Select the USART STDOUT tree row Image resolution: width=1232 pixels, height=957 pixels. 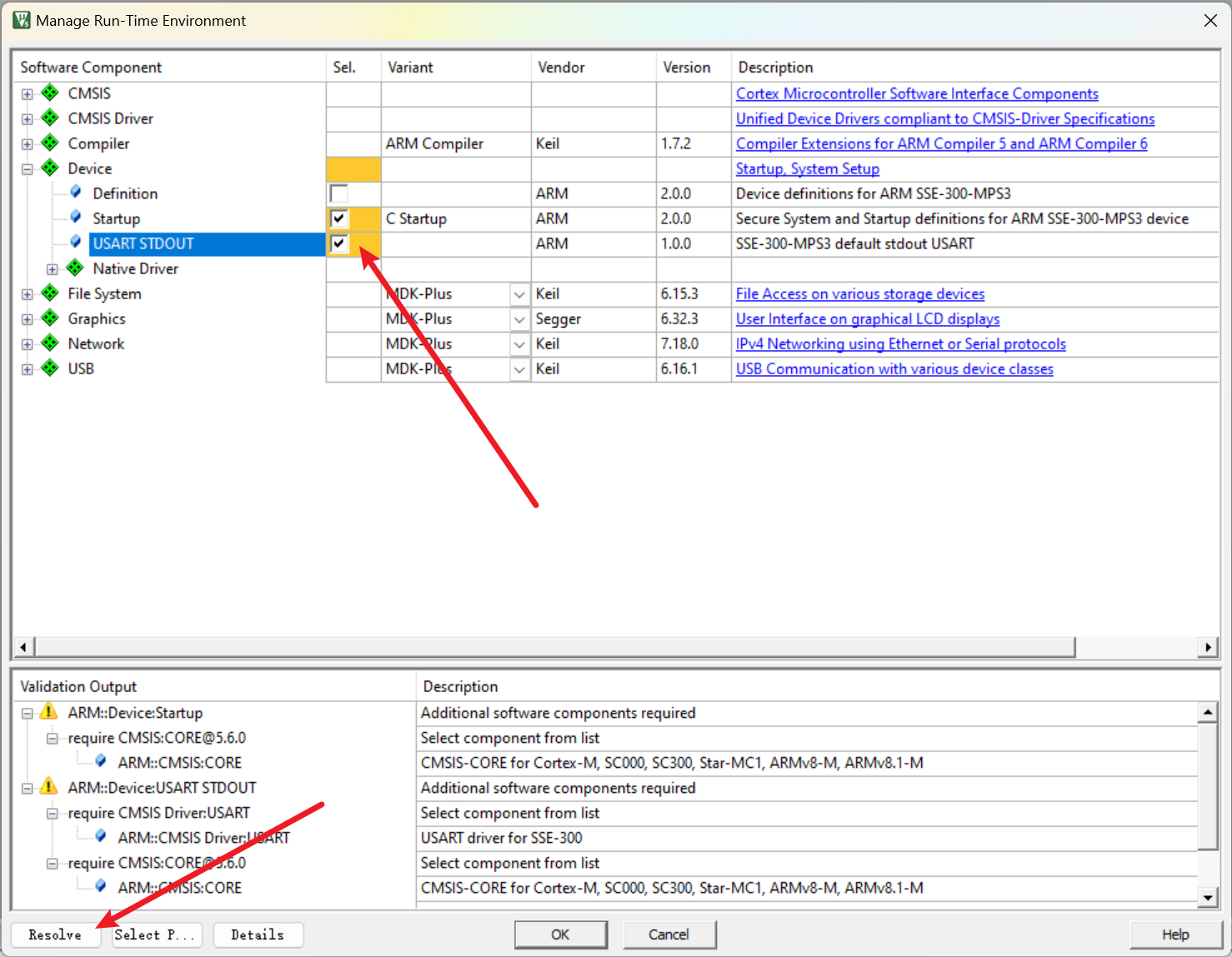(x=207, y=243)
